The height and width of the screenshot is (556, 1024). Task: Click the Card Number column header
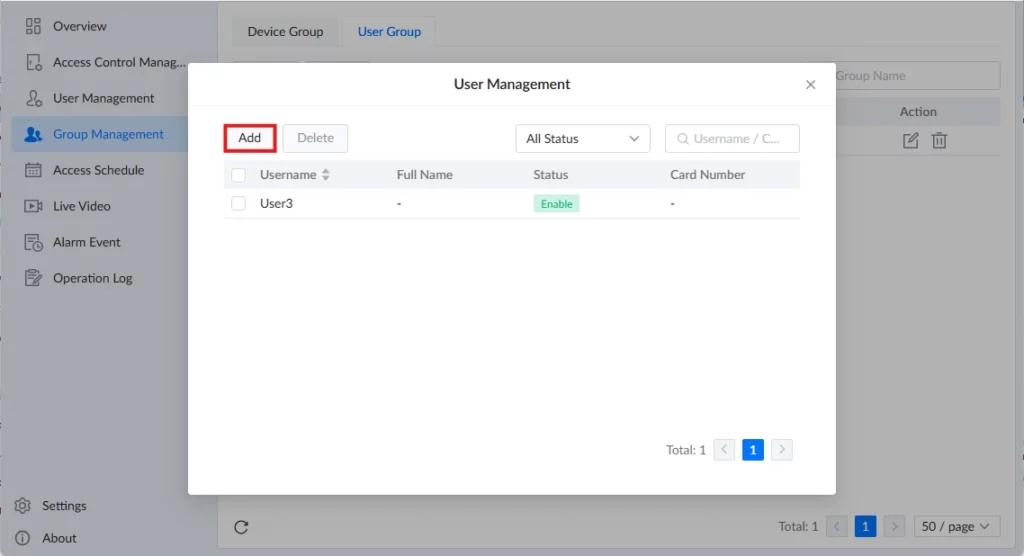[707, 174]
